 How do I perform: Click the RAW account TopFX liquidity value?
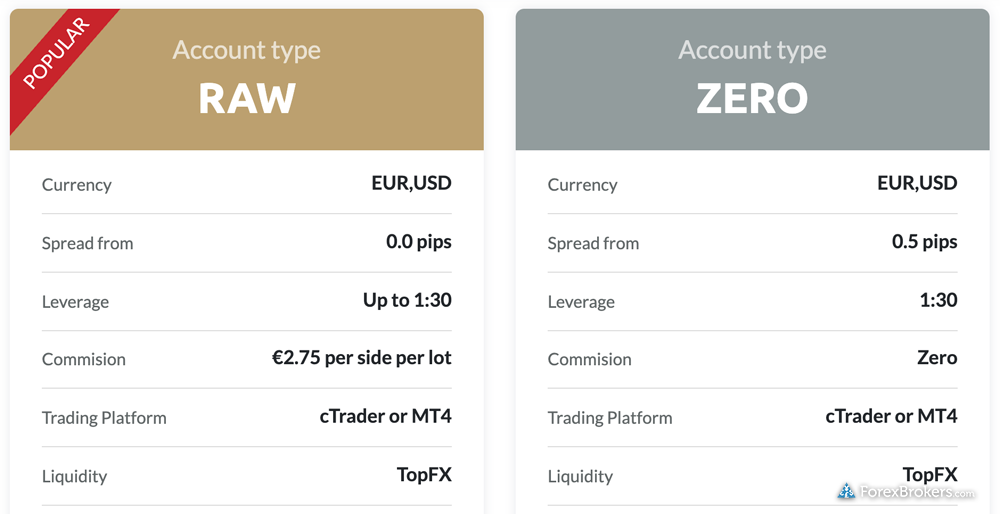pyautogui.click(x=424, y=475)
